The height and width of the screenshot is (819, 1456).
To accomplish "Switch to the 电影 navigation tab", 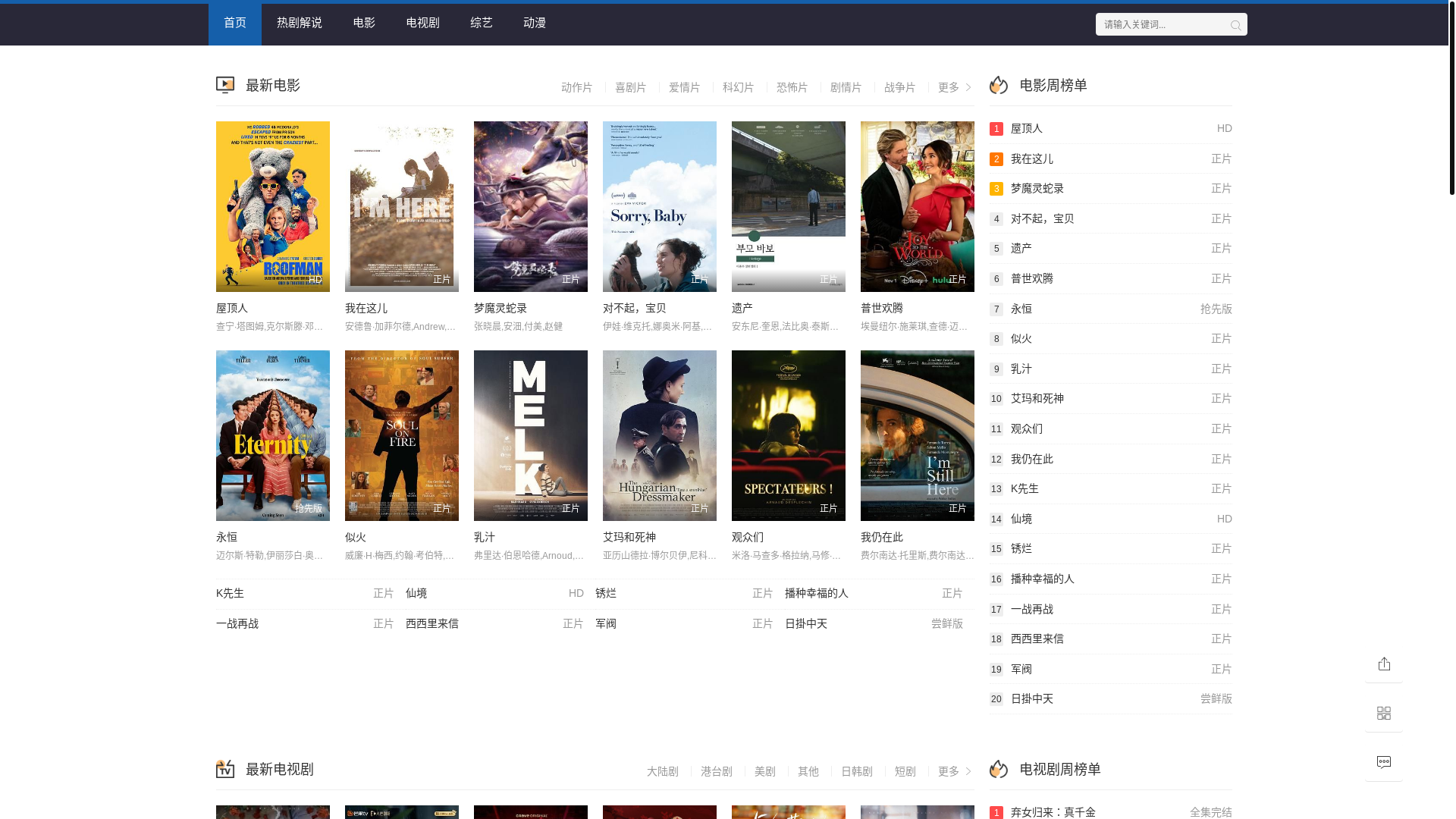I will click(x=364, y=23).
